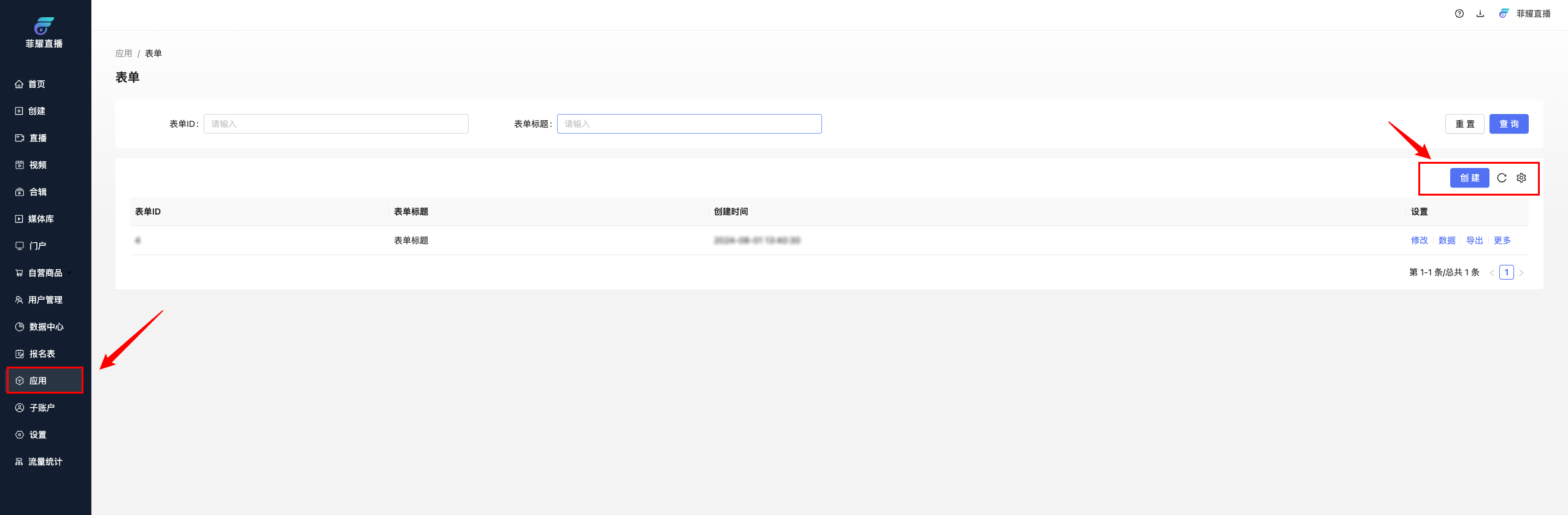Open the 直播 sidebar menu item
Screen dimensions: 1568x515
tap(38, 138)
